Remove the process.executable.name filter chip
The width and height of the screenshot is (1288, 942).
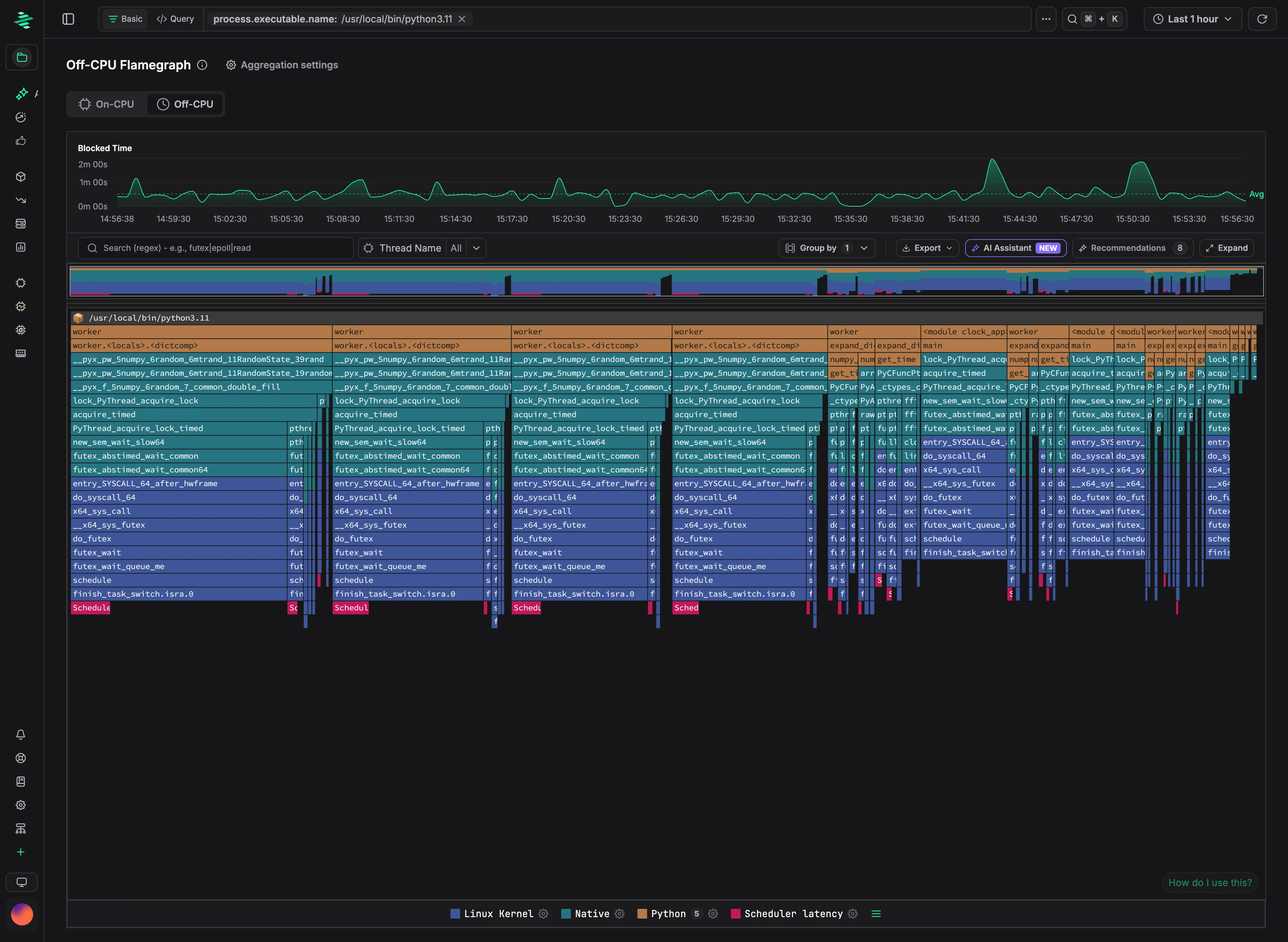tap(462, 19)
